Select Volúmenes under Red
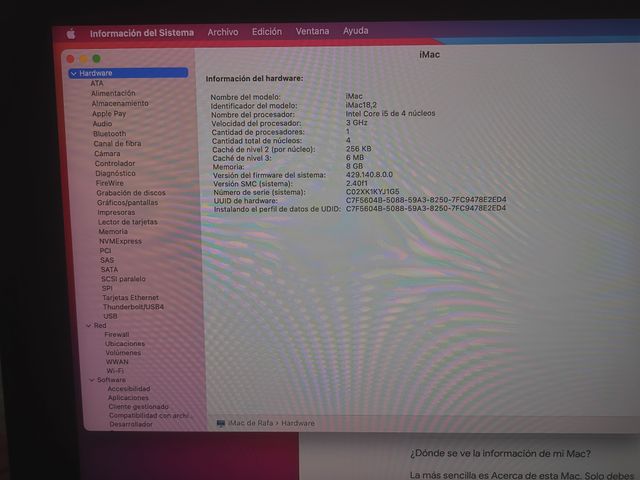The image size is (640, 480). [x=123, y=353]
